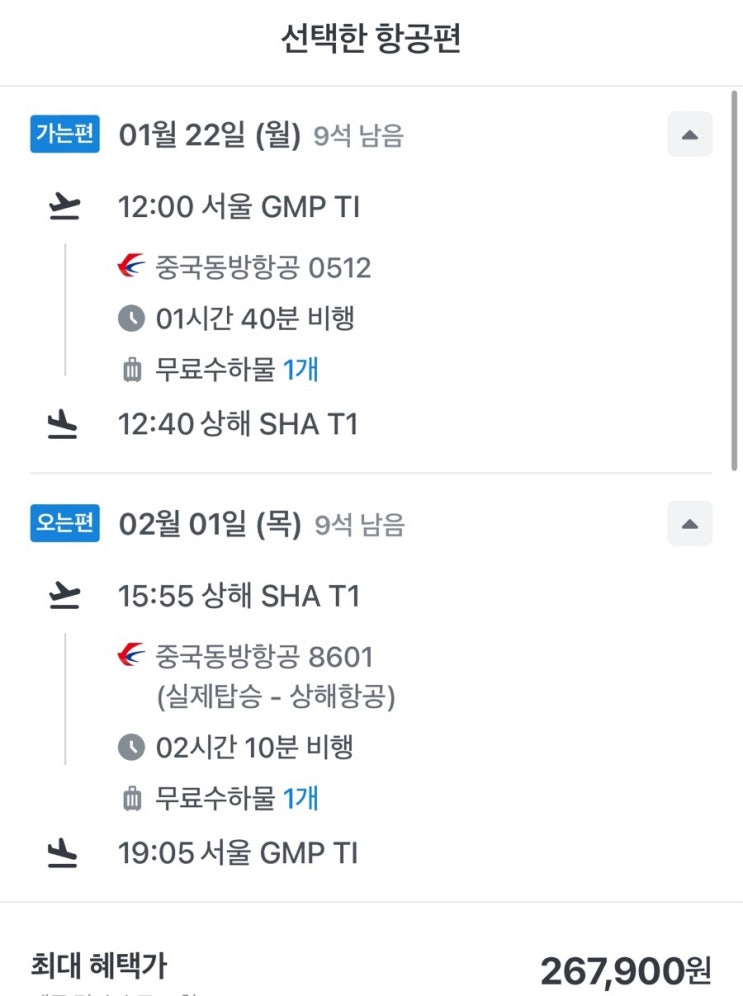743x996 pixels.
Task: Click the 최대 혜택가 label
Action: click(x=98, y=965)
